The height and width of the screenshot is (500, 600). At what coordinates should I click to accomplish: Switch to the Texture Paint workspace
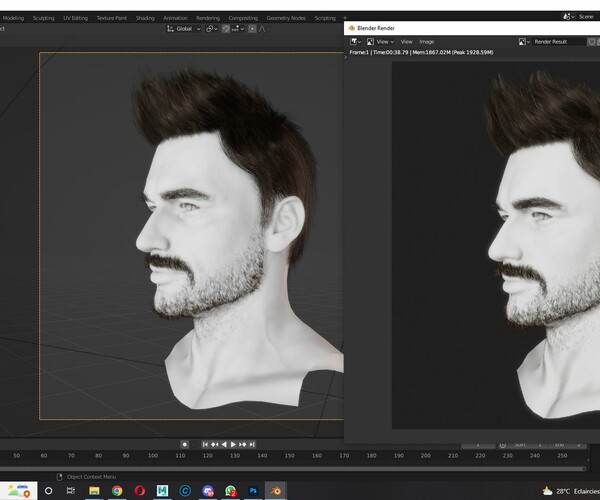pos(111,18)
